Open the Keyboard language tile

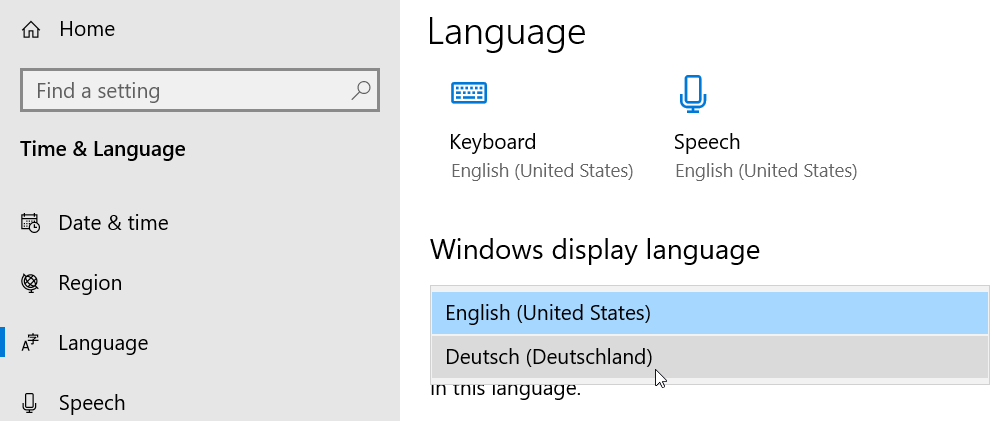tap(542, 127)
